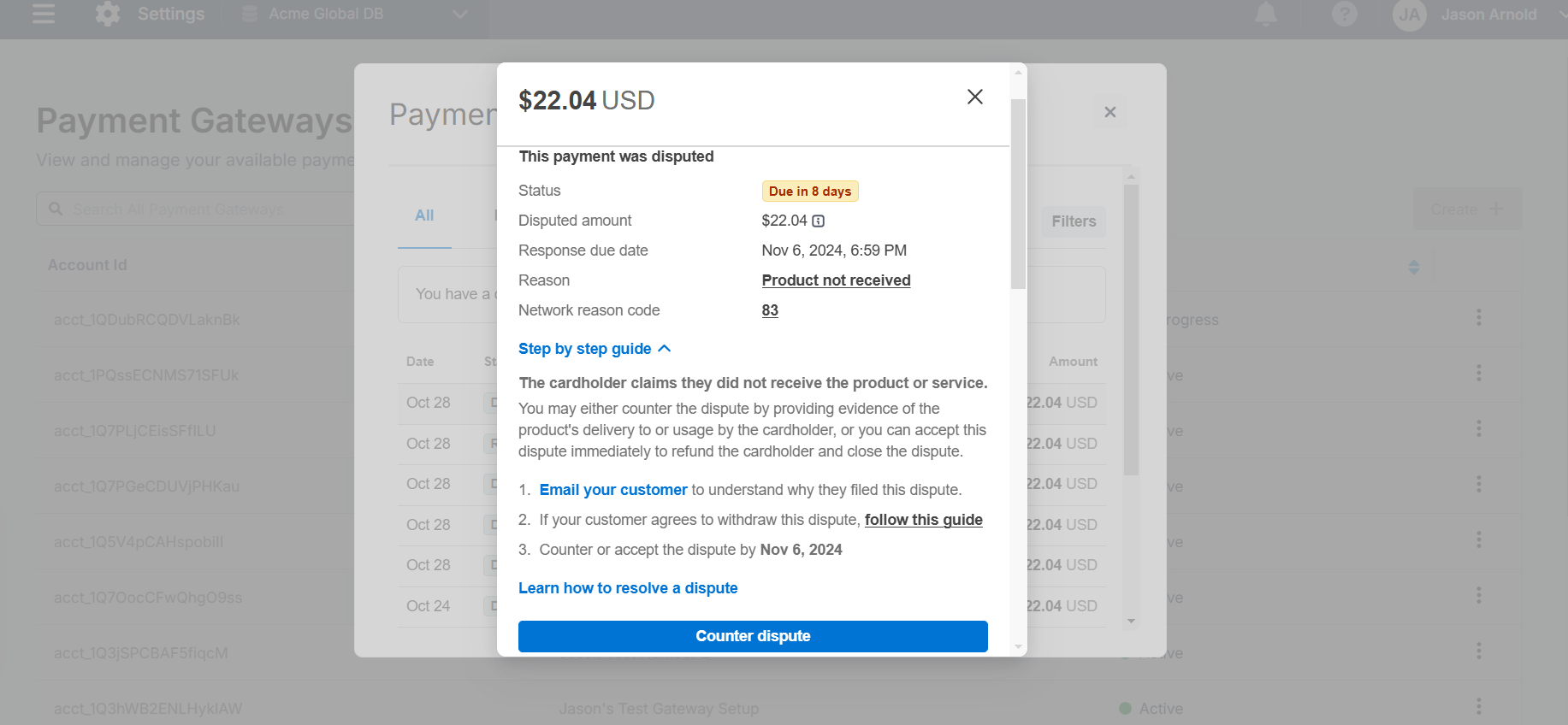1568x725 pixels.
Task: Close the dispute details dialog
Action: pos(974,97)
